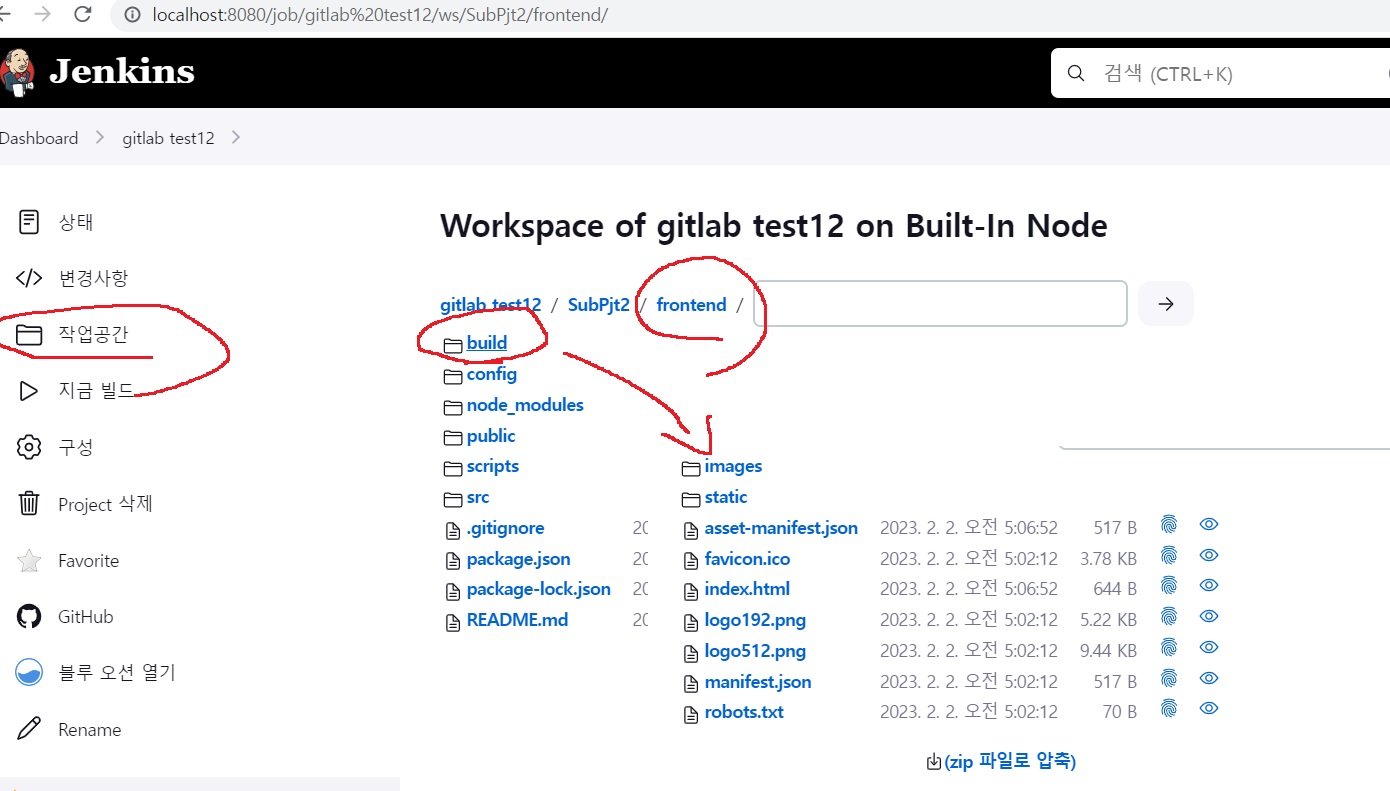The height and width of the screenshot is (791, 1390).
Task: View asset-manifest.json with eye icon
Action: coord(1209,525)
